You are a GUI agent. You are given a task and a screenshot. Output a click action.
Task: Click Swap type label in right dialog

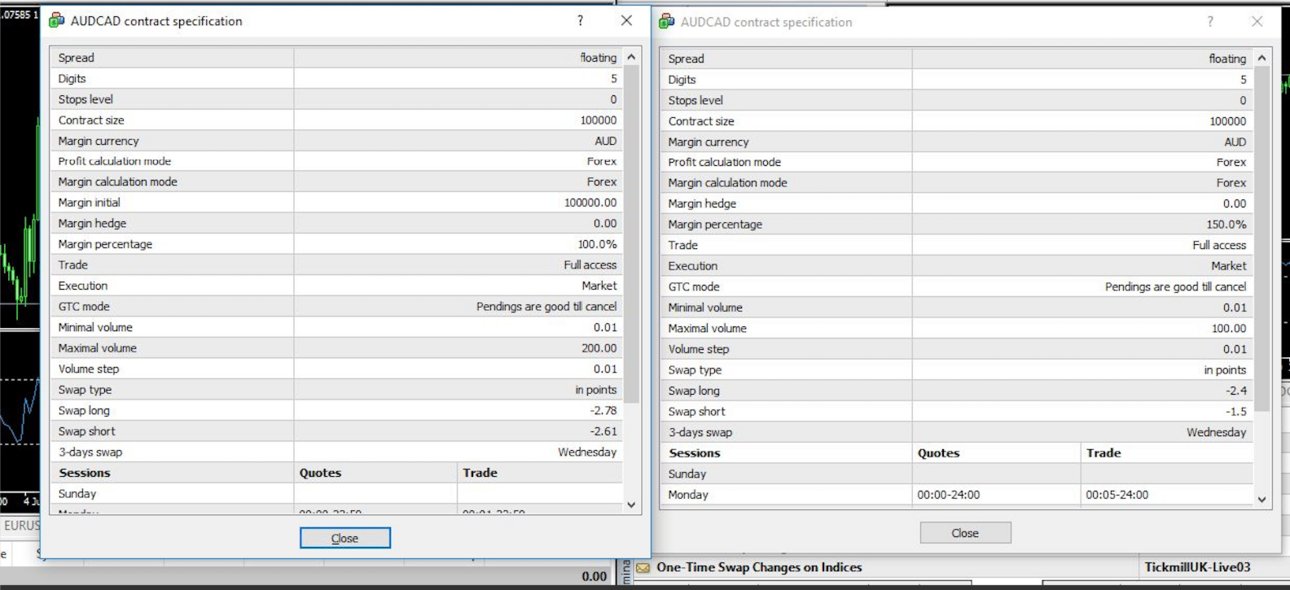click(694, 370)
